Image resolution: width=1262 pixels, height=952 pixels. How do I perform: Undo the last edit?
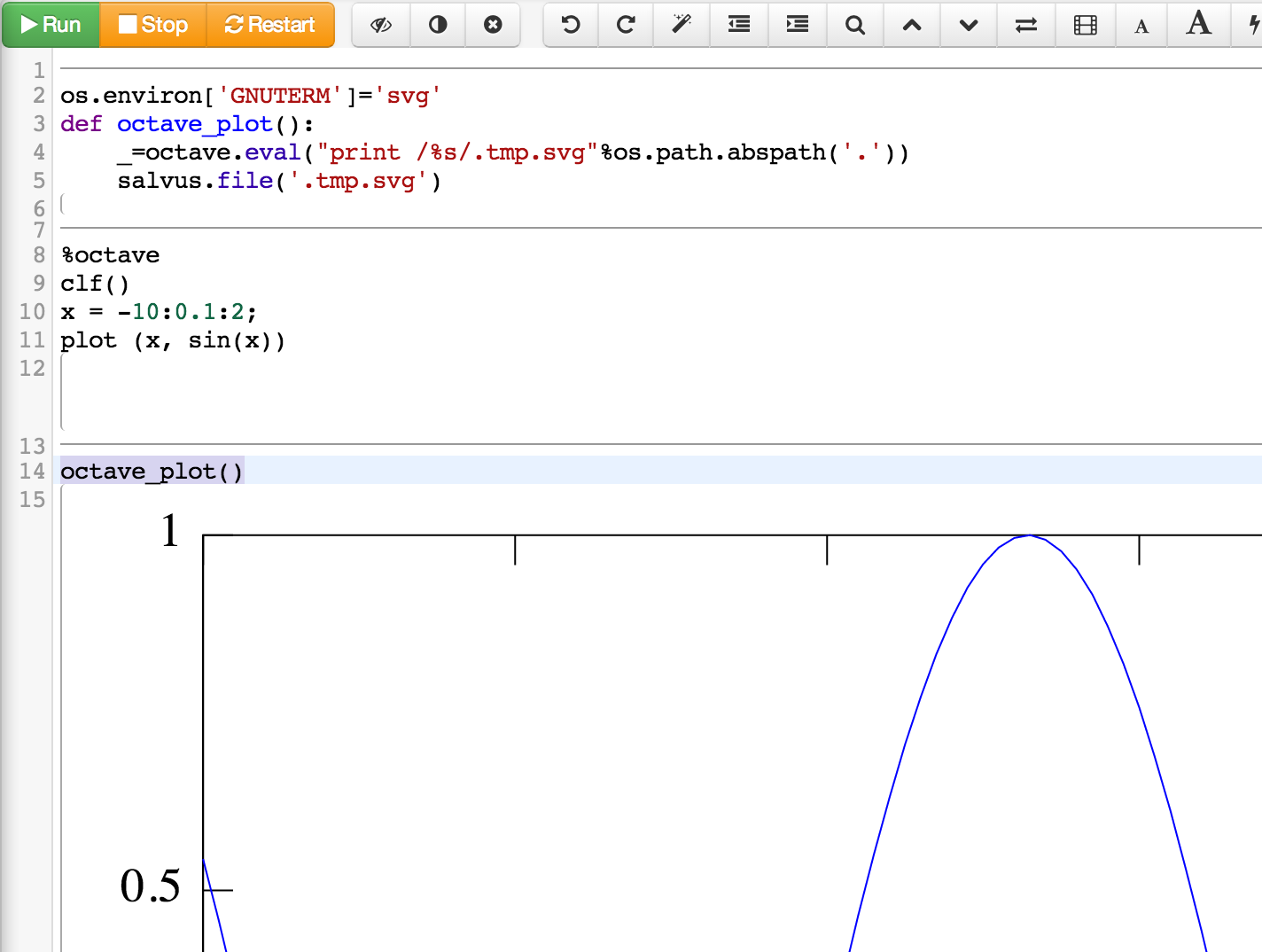tap(571, 25)
